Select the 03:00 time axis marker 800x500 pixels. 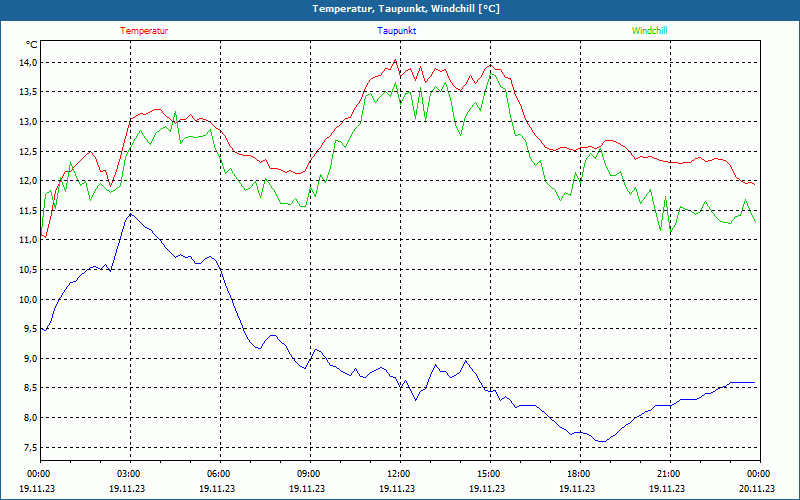pos(129,474)
